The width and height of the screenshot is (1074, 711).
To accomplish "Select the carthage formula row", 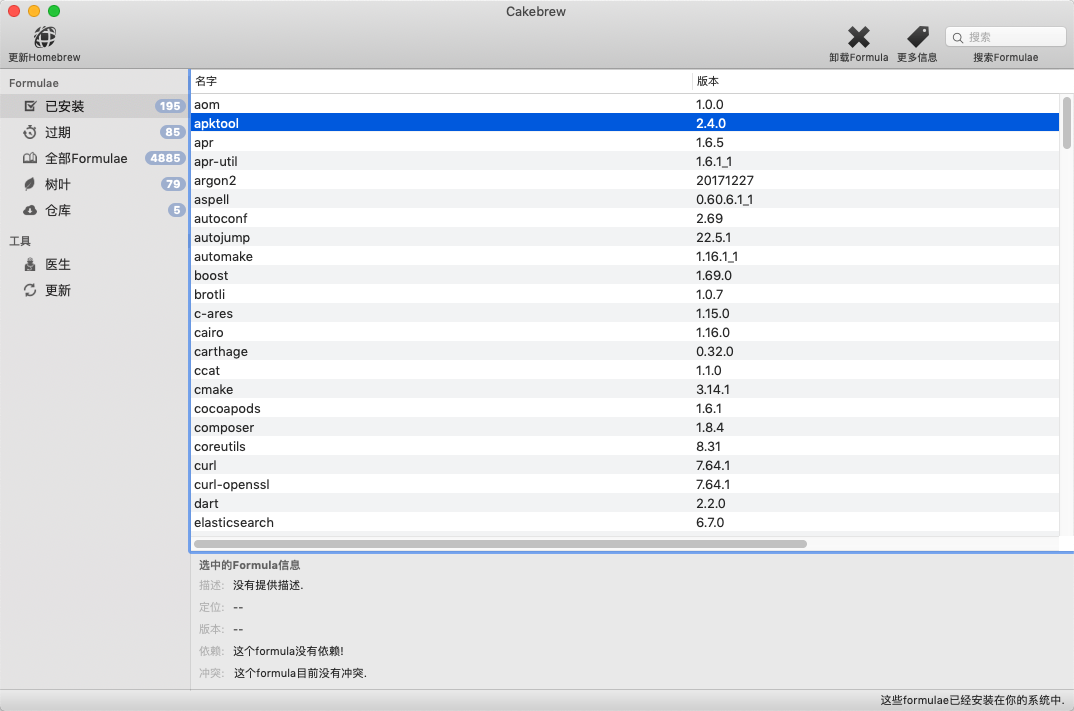I will (625, 351).
